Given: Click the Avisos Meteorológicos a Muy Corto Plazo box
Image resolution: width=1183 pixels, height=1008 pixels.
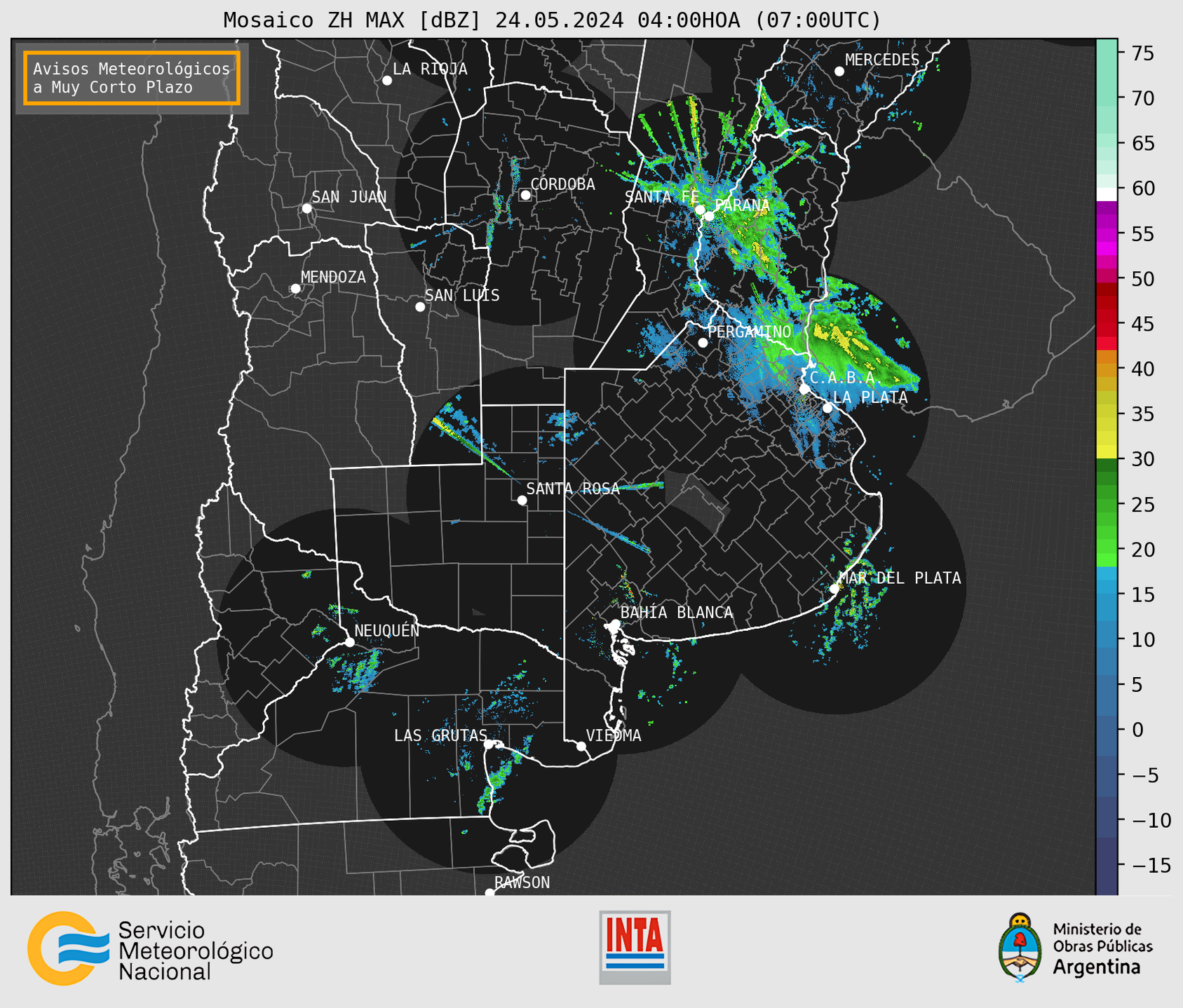Looking at the screenshot, I should pyautogui.click(x=132, y=78).
